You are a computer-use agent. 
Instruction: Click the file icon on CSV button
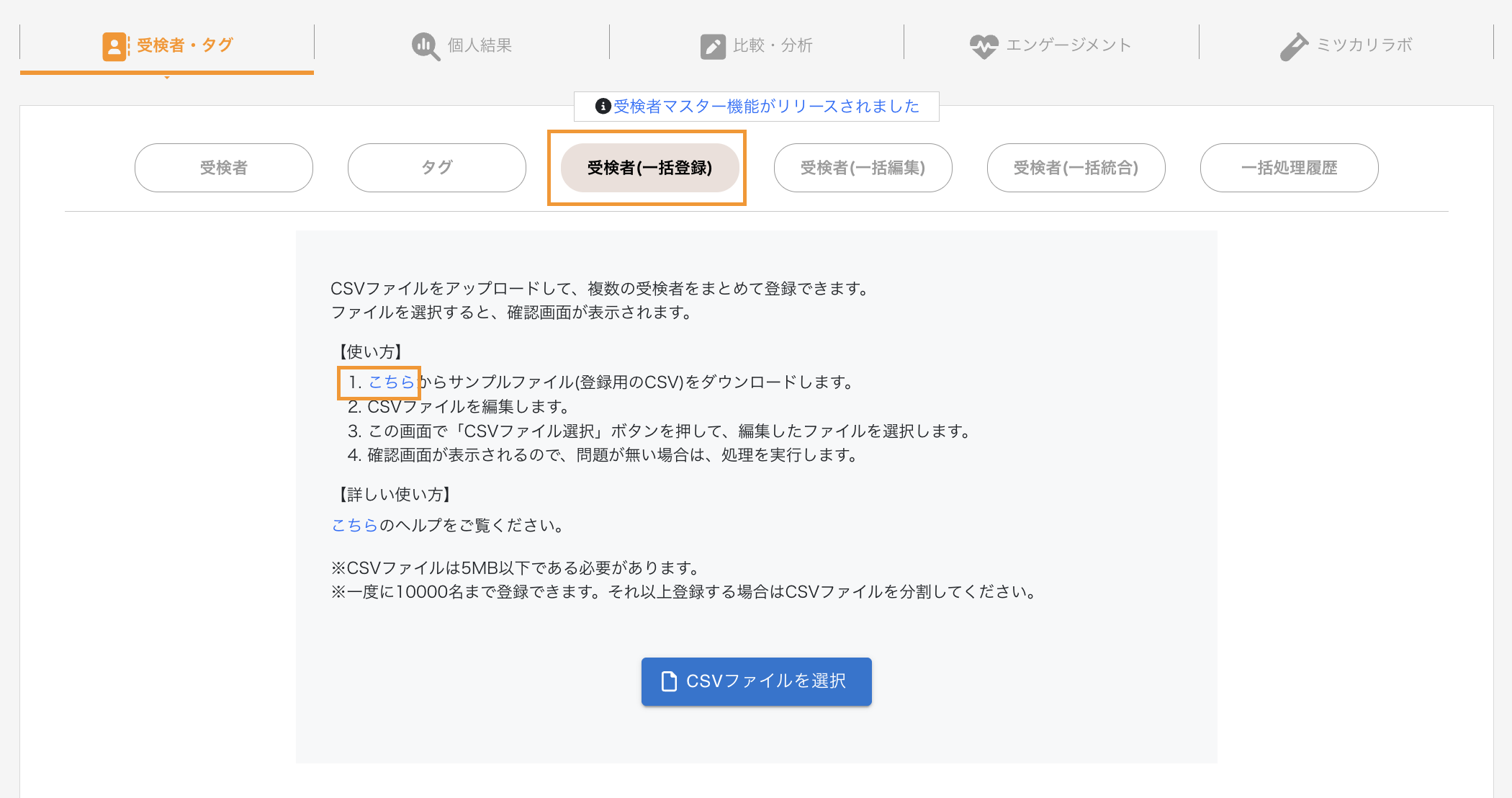pos(669,681)
